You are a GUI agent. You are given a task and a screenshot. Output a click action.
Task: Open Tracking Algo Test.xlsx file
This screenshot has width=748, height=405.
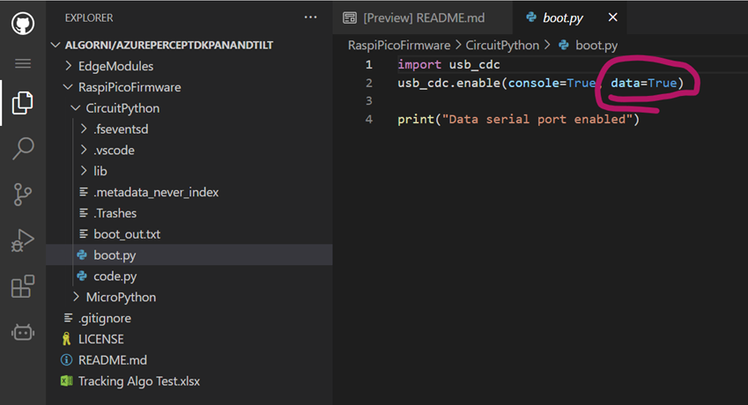click(139, 381)
